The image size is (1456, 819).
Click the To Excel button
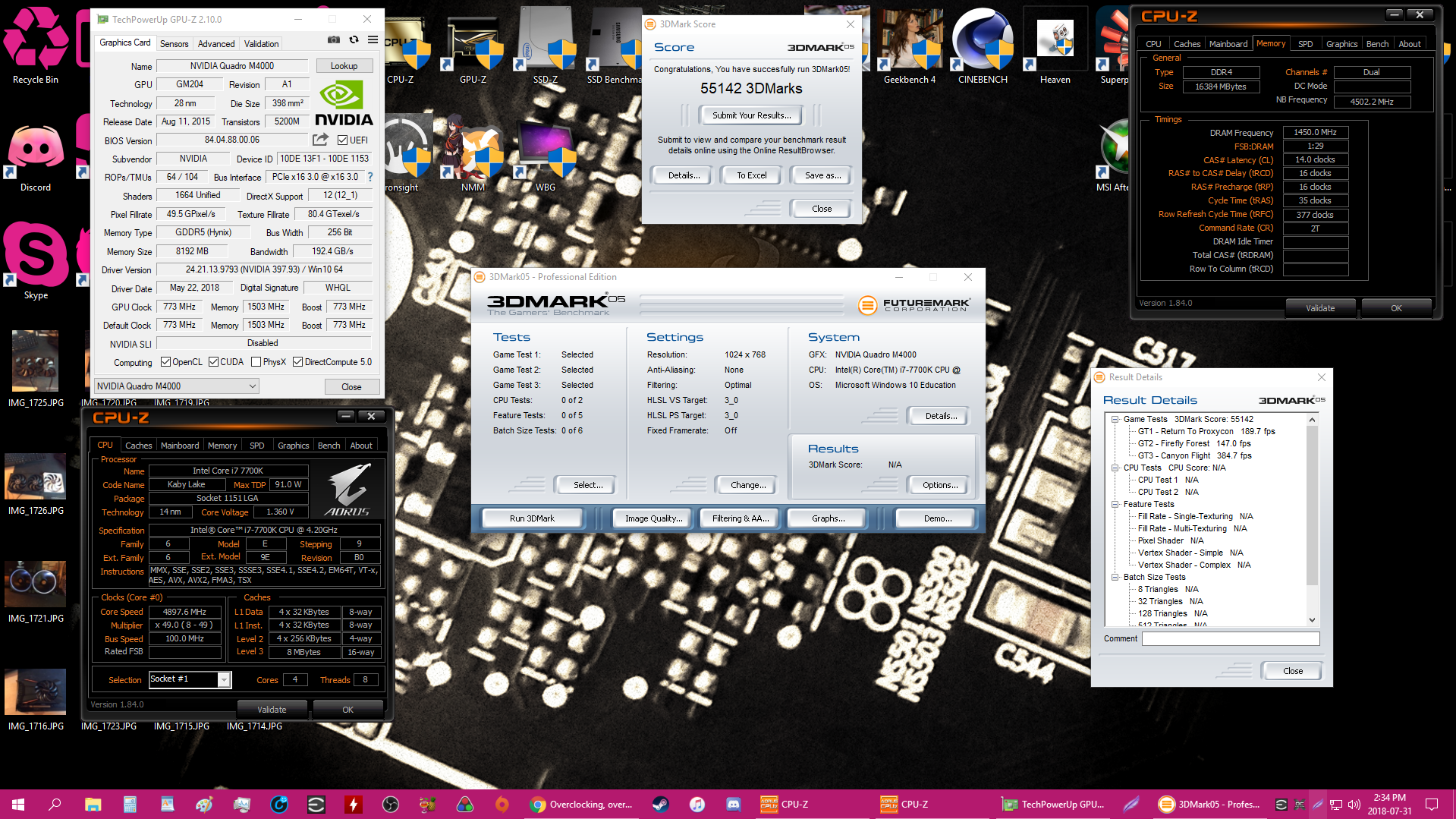tap(752, 175)
